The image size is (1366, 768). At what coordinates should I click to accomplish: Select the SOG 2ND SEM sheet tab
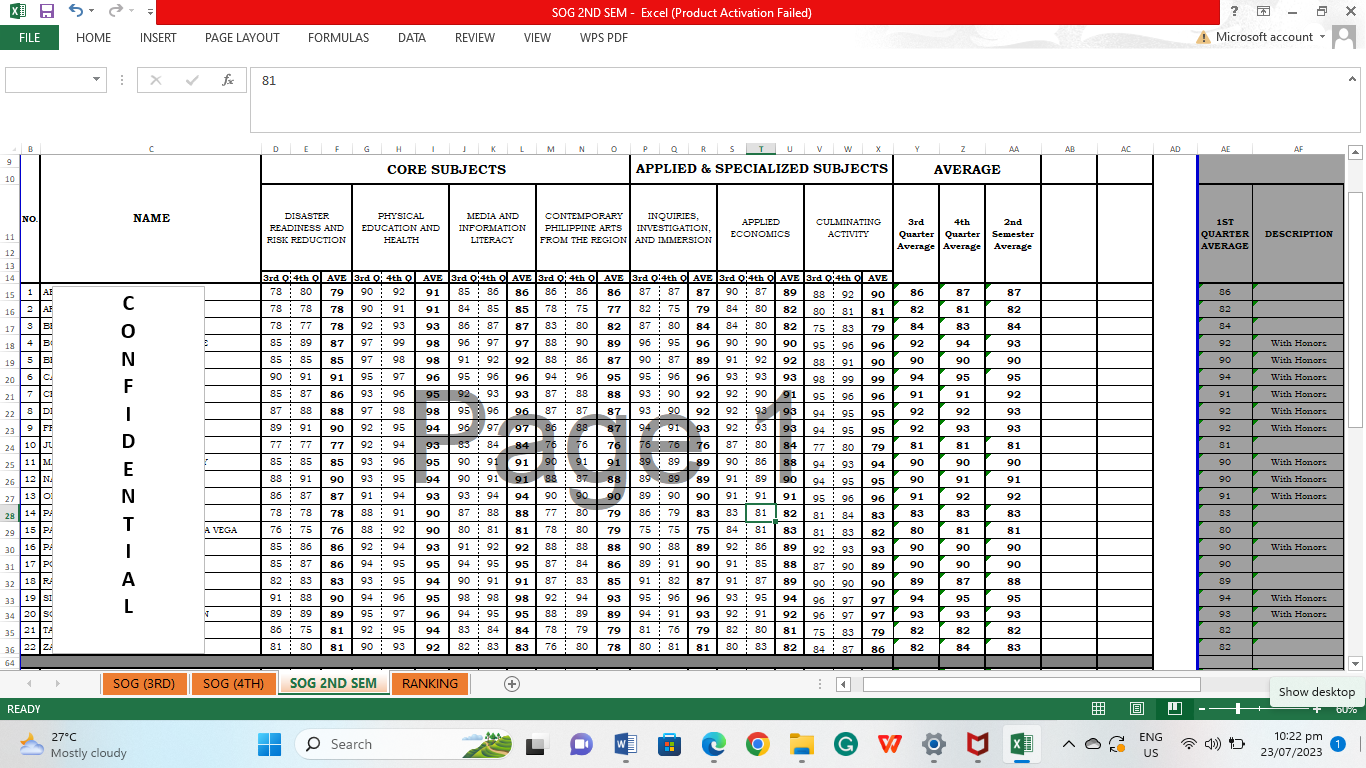pos(333,684)
